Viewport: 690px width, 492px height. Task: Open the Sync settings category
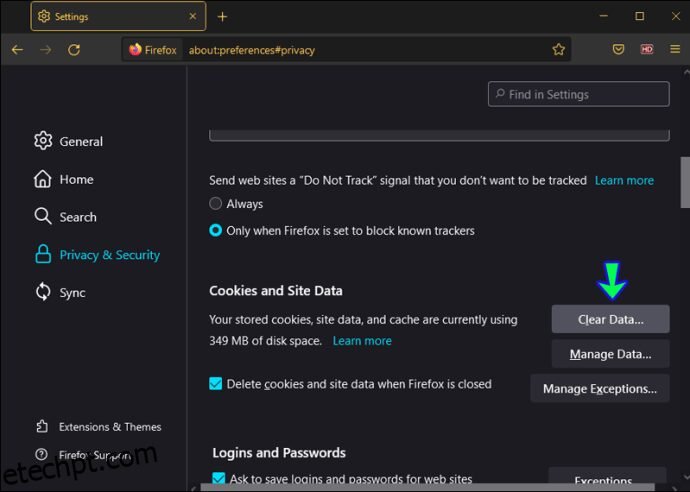[x=60, y=293]
